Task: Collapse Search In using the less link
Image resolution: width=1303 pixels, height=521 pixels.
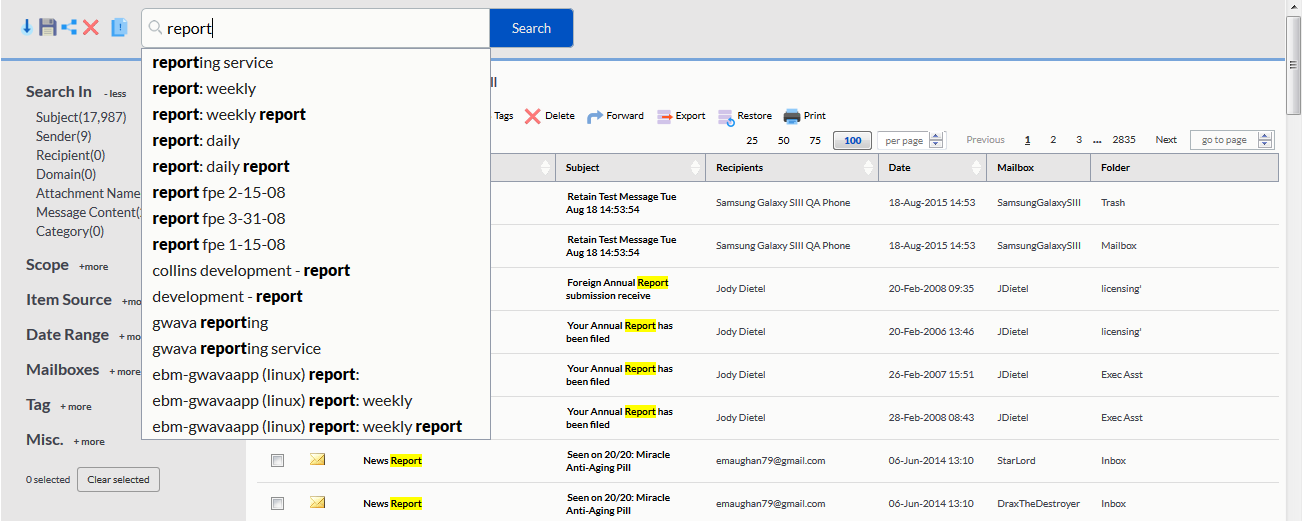Action: [x=115, y=94]
